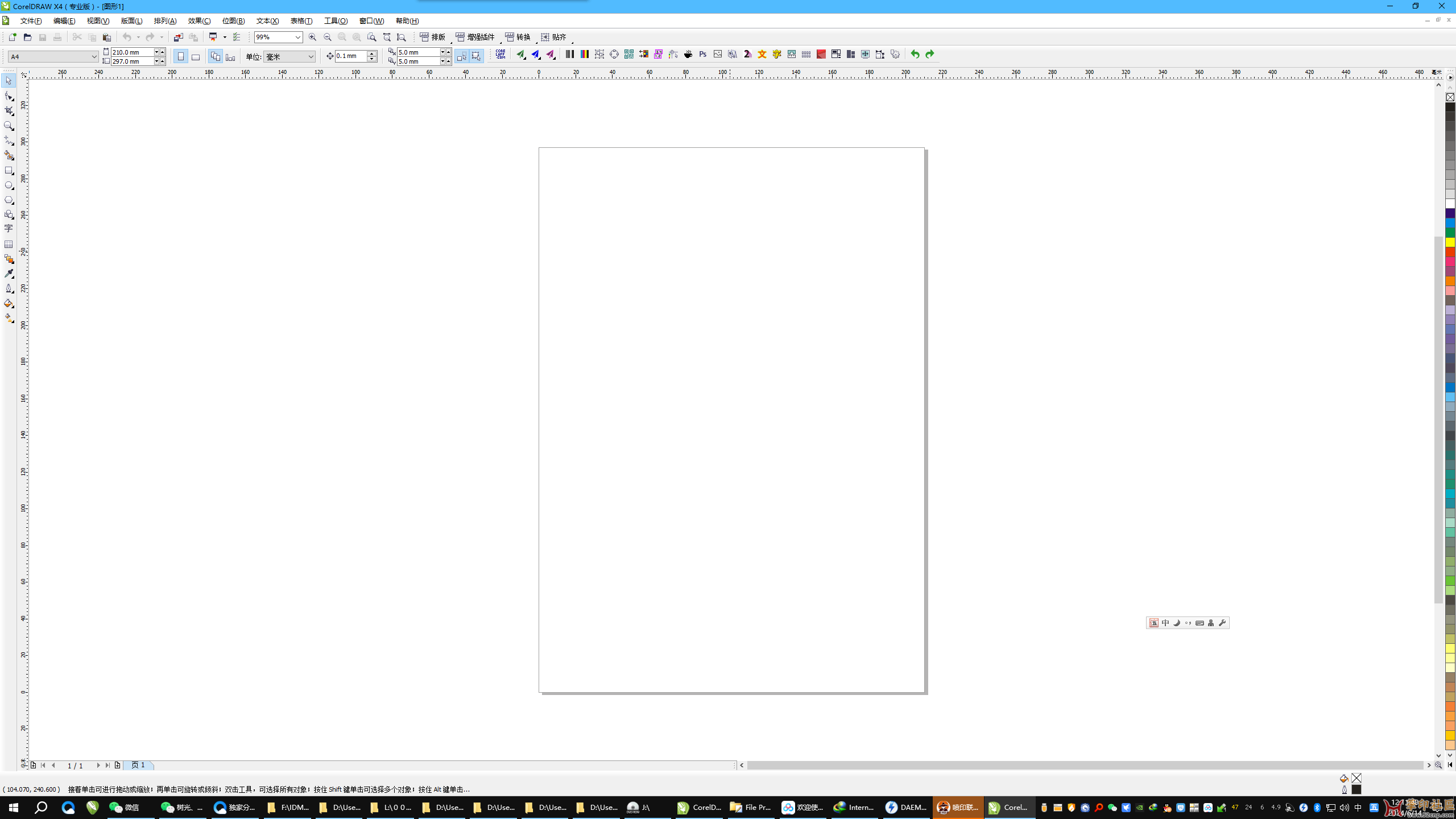Open the 帮助(H) menu

407,21
